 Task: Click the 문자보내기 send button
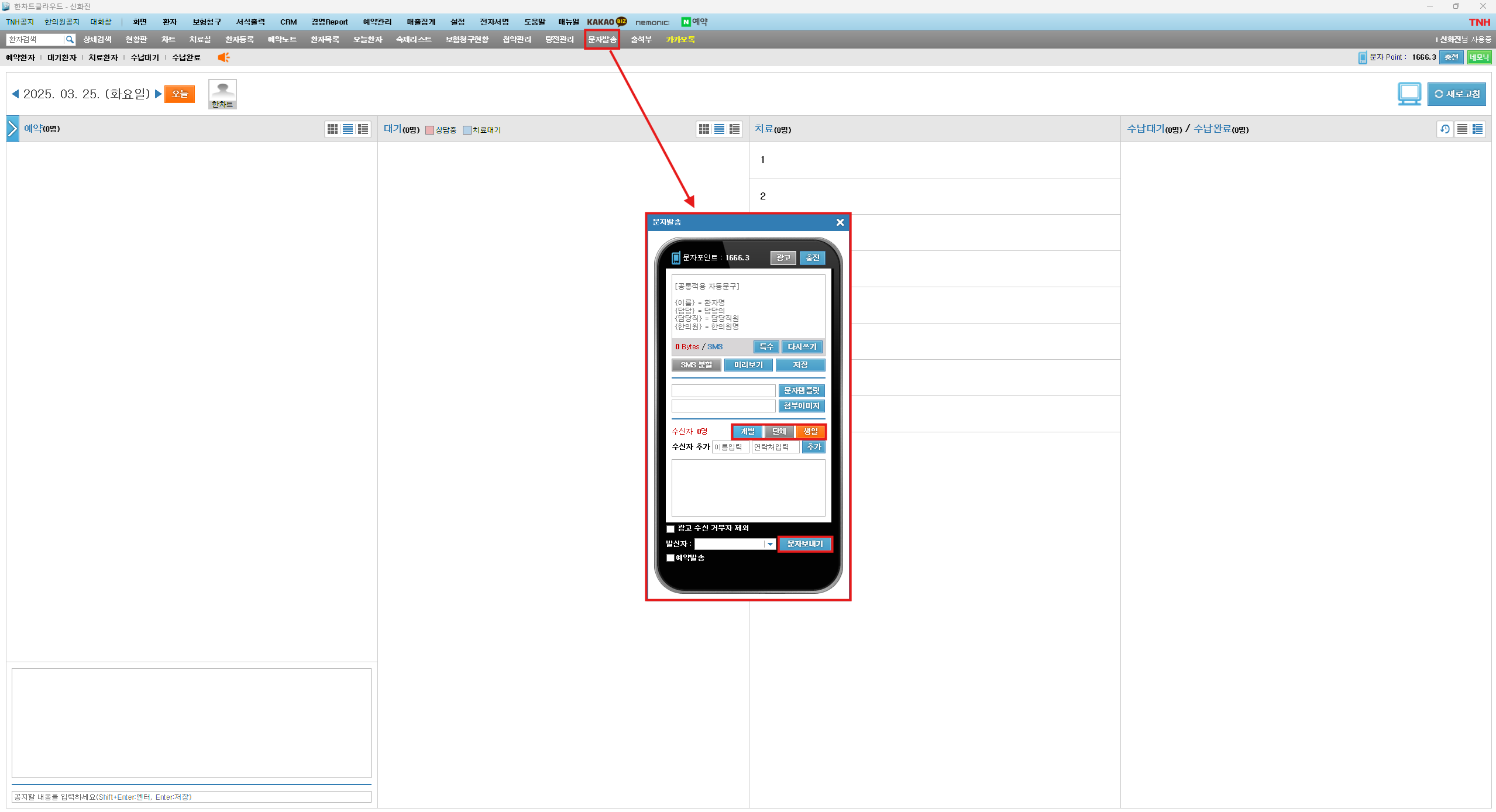click(805, 544)
